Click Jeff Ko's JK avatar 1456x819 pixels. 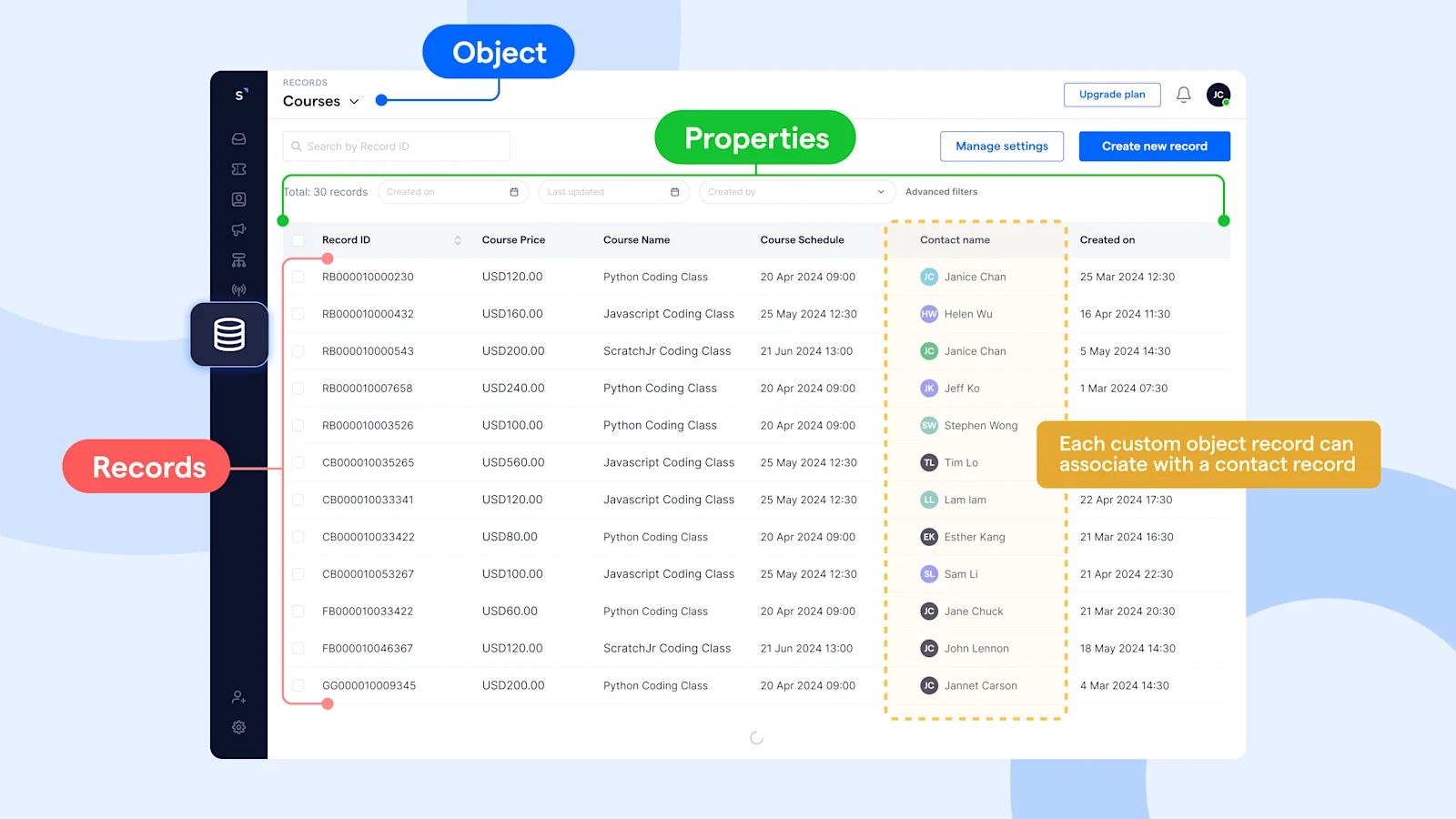pyautogui.click(x=929, y=389)
